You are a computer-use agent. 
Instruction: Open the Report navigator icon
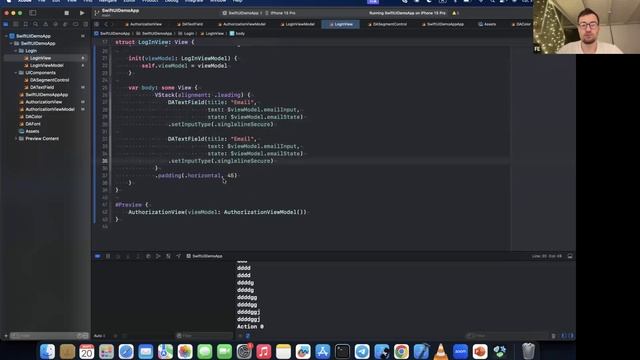[x=85, y=24]
